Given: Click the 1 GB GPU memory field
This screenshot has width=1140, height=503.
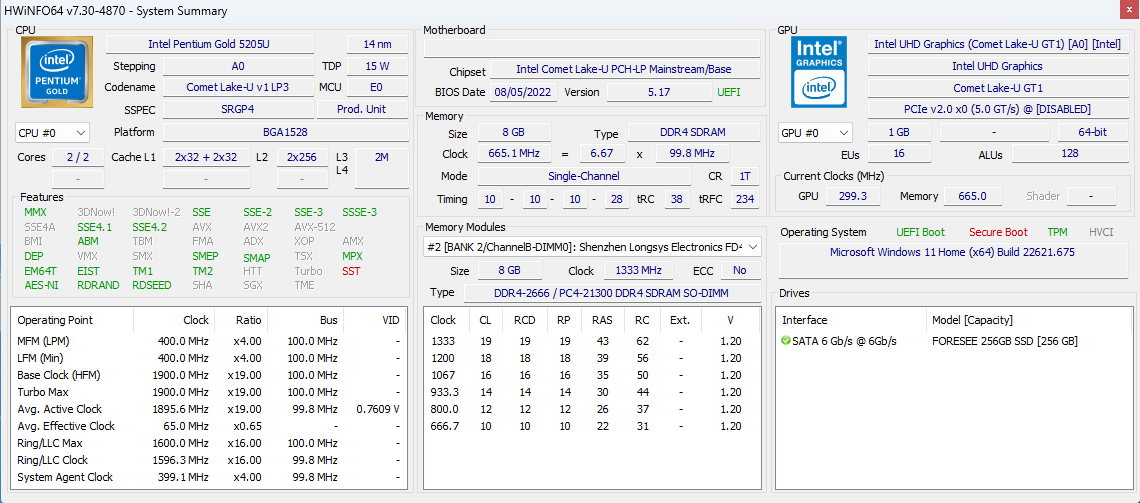Looking at the screenshot, I should click(899, 132).
